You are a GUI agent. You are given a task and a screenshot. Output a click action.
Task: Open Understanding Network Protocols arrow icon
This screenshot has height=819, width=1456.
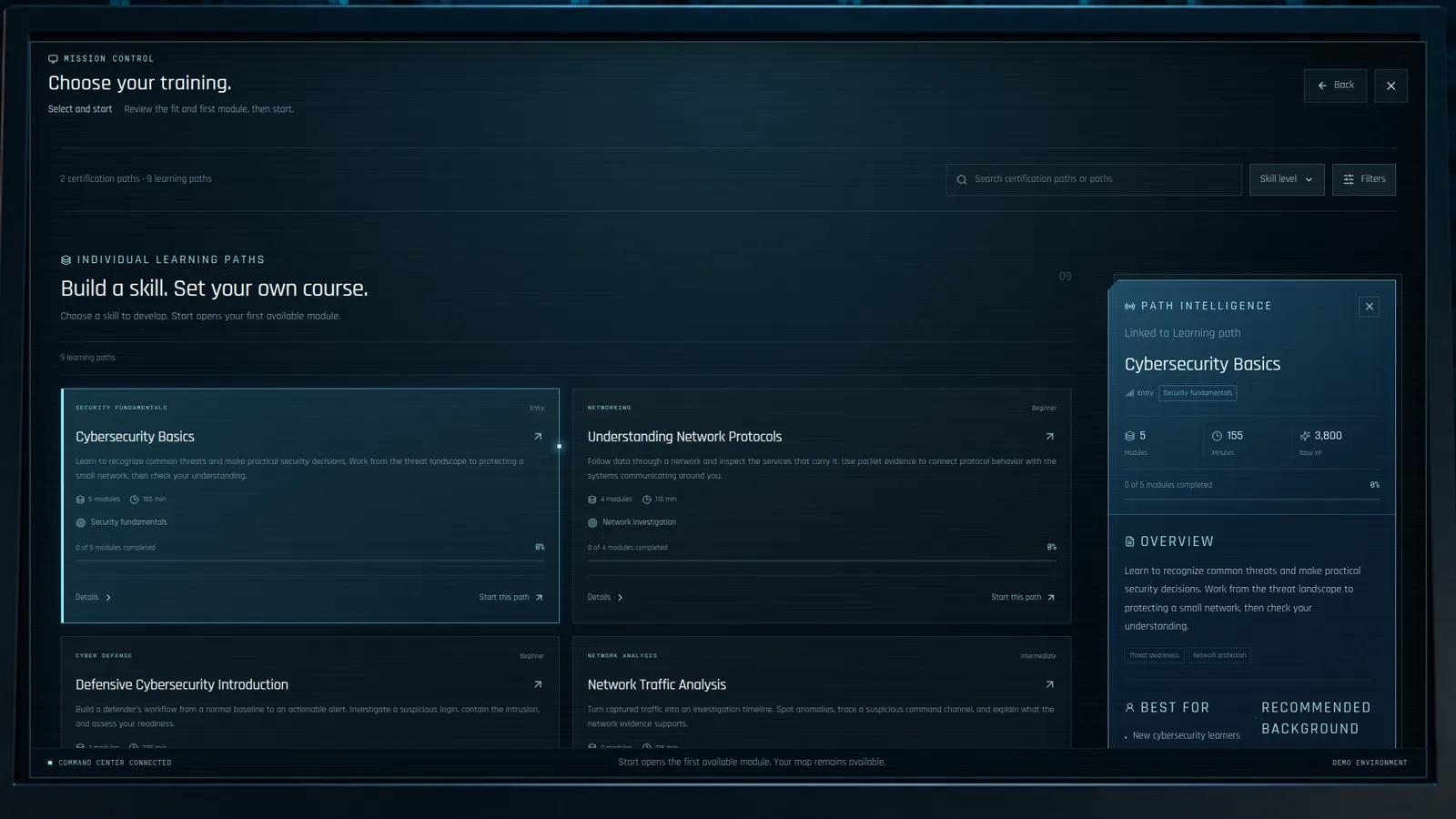coord(1049,437)
